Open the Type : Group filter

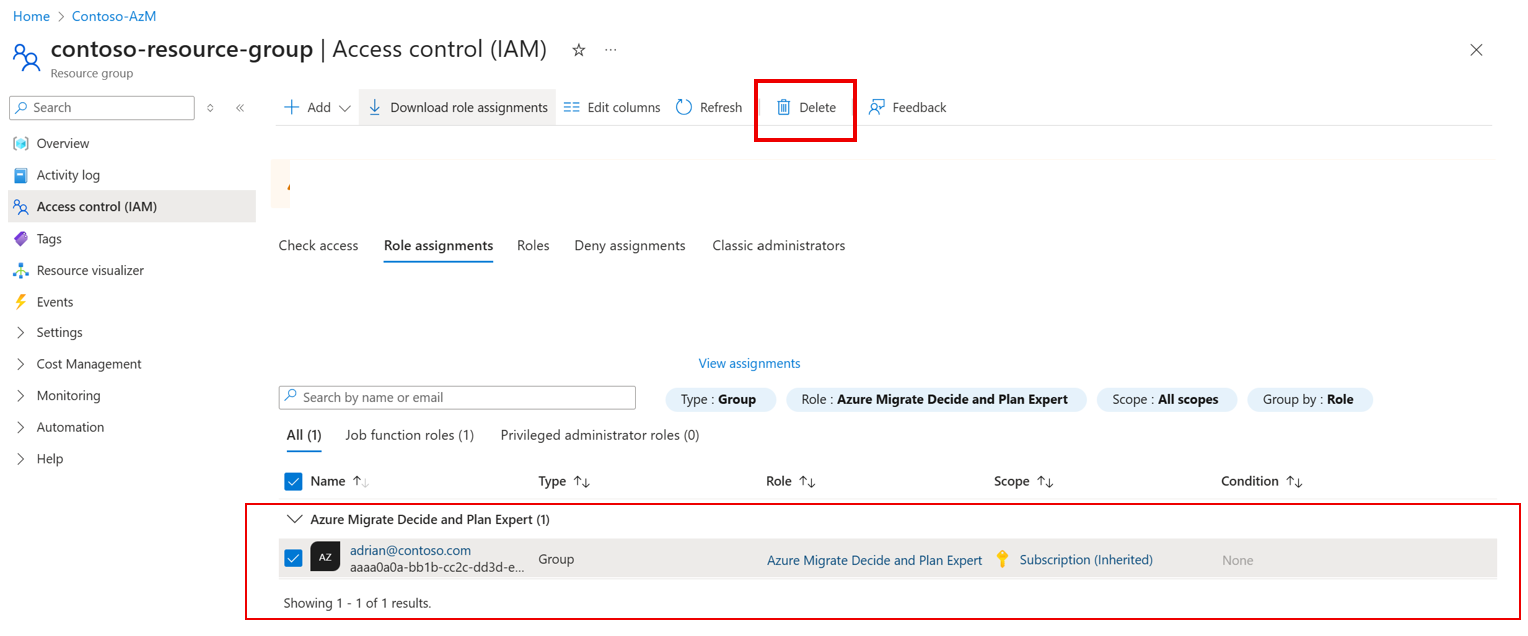pos(719,400)
